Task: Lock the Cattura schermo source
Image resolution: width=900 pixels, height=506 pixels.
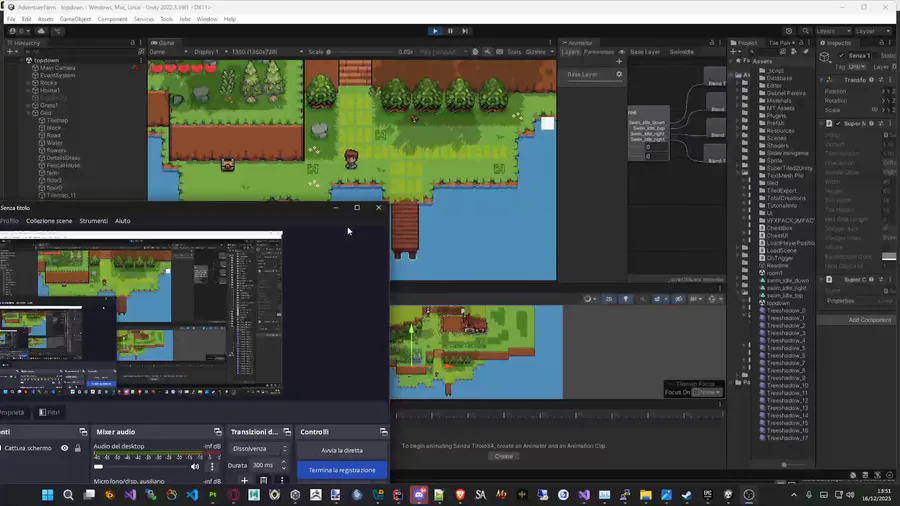Action: tap(77, 448)
